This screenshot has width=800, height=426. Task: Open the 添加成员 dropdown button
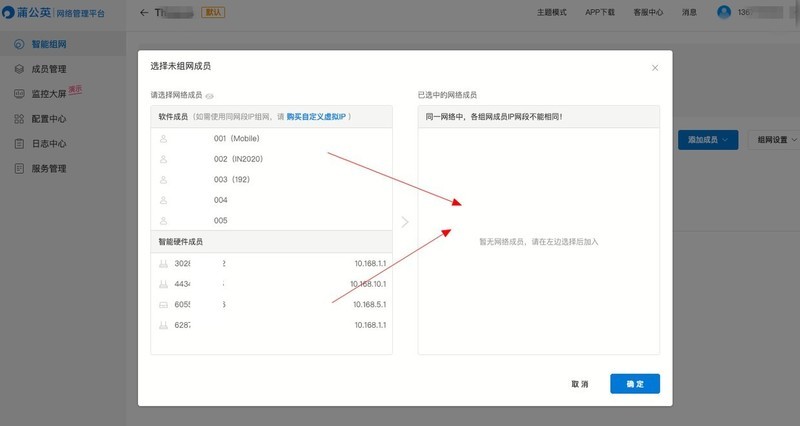tap(708, 140)
